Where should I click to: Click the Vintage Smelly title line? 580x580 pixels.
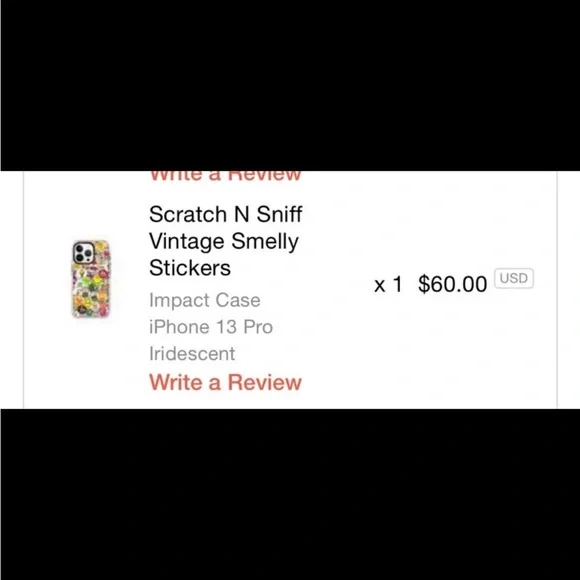224,242
